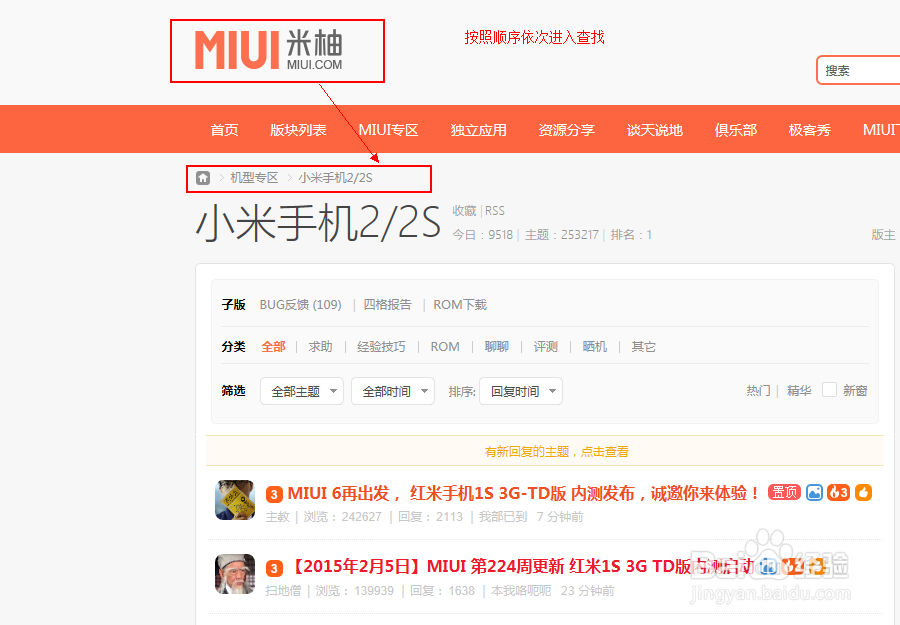The image size is (900, 625).
Task: Click the 收藏 link
Action: pos(464,211)
